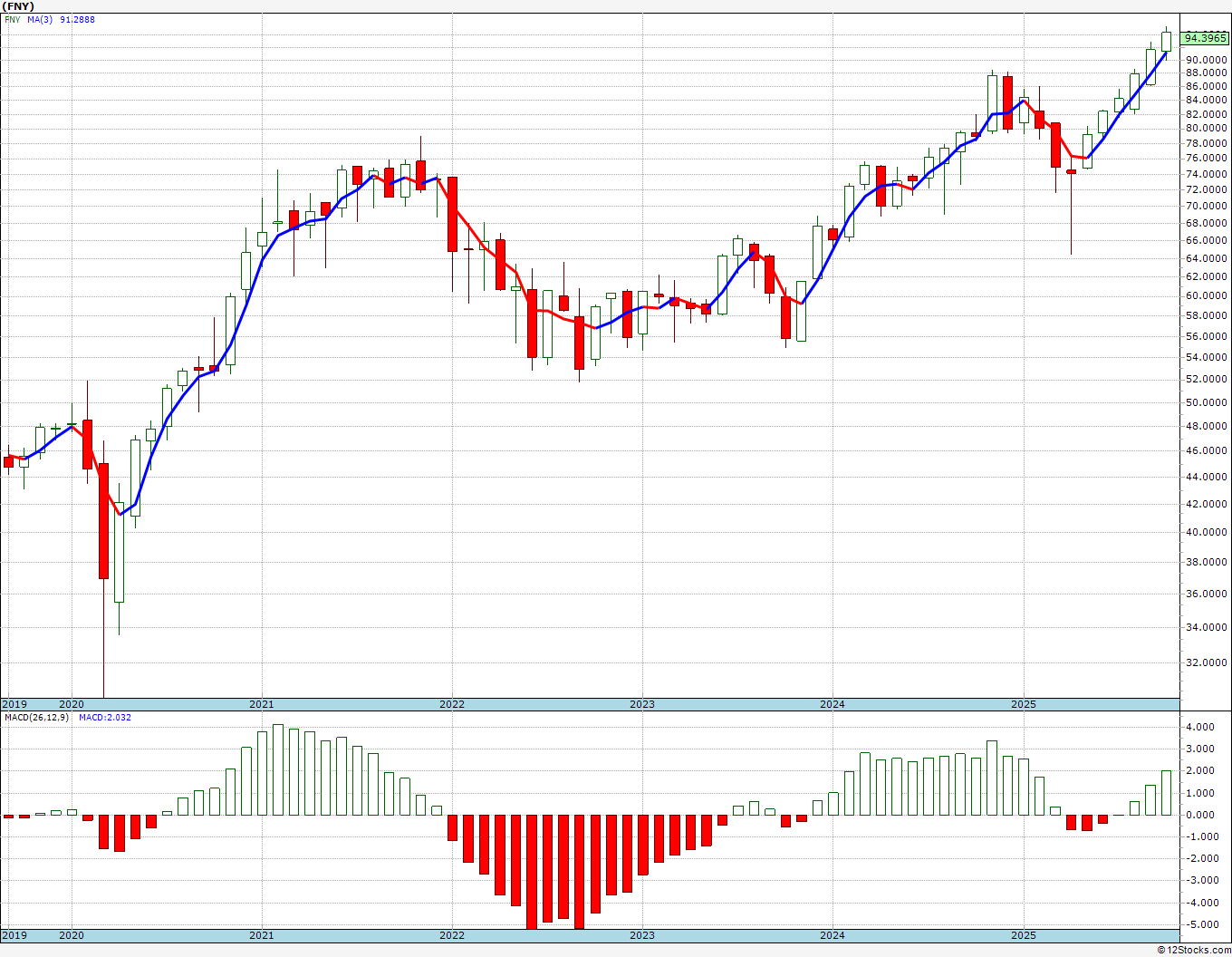Click the 0.000 MACD axis label

[1199, 815]
